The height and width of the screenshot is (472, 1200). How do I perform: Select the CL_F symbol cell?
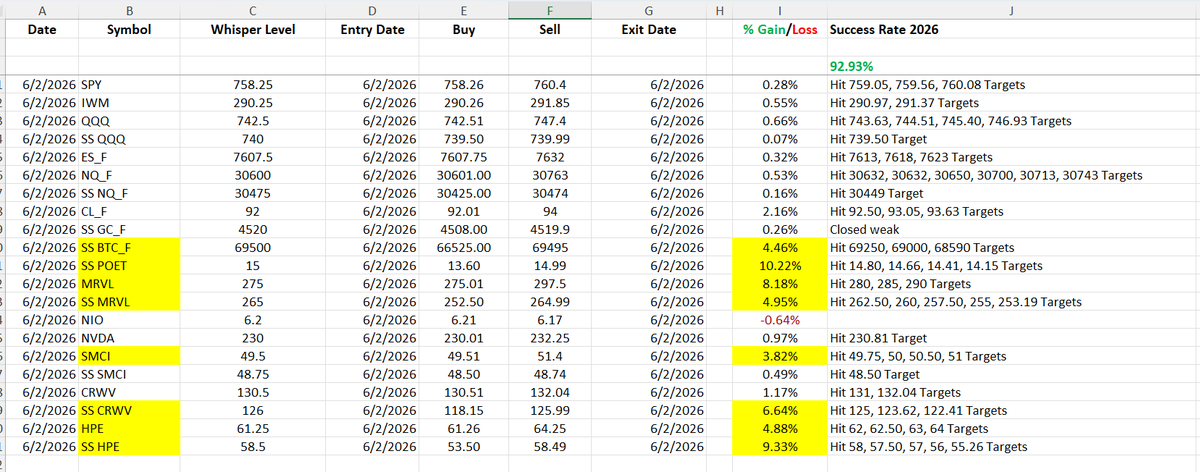click(129, 211)
